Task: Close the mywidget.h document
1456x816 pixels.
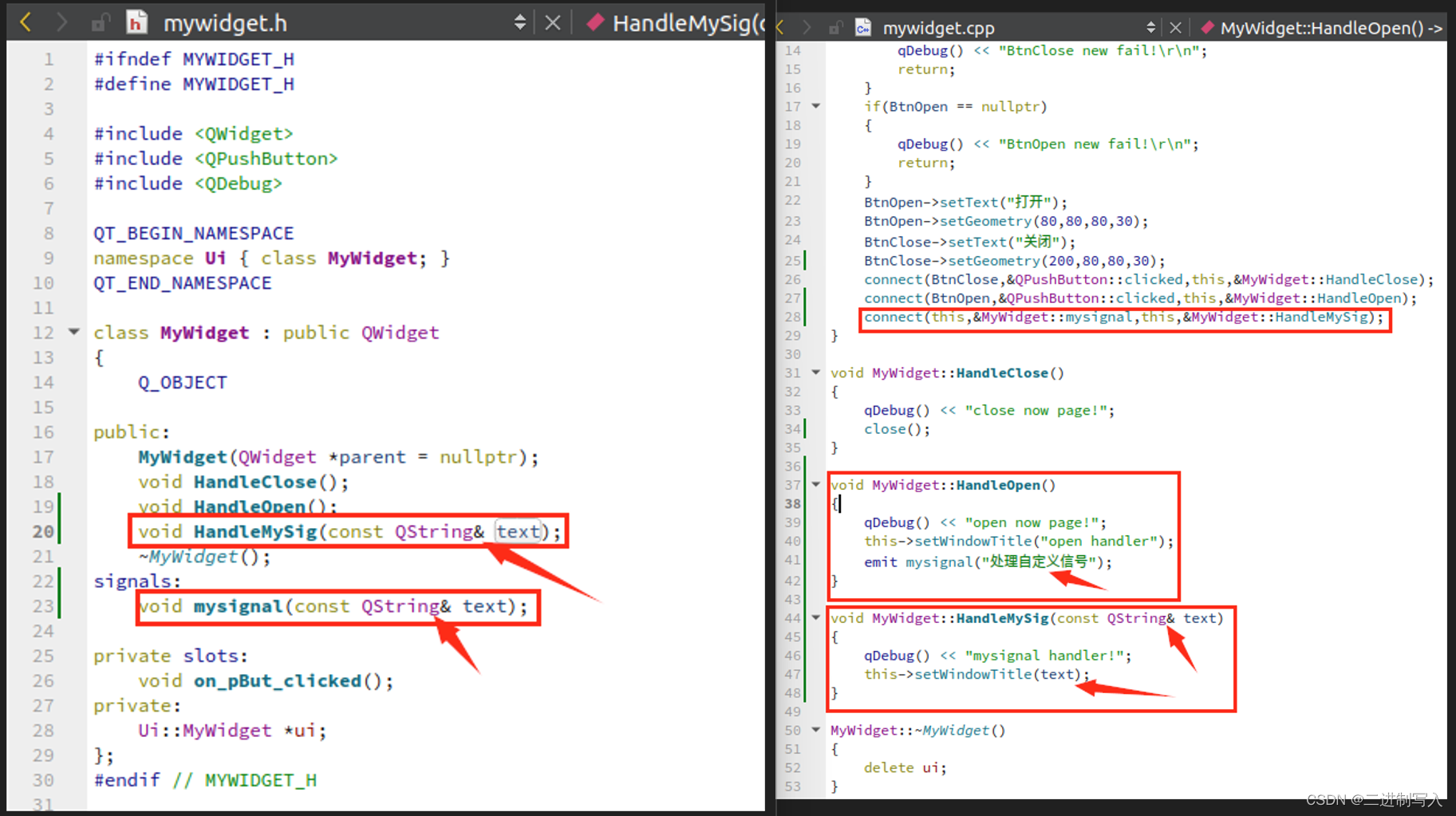Action: click(x=552, y=22)
